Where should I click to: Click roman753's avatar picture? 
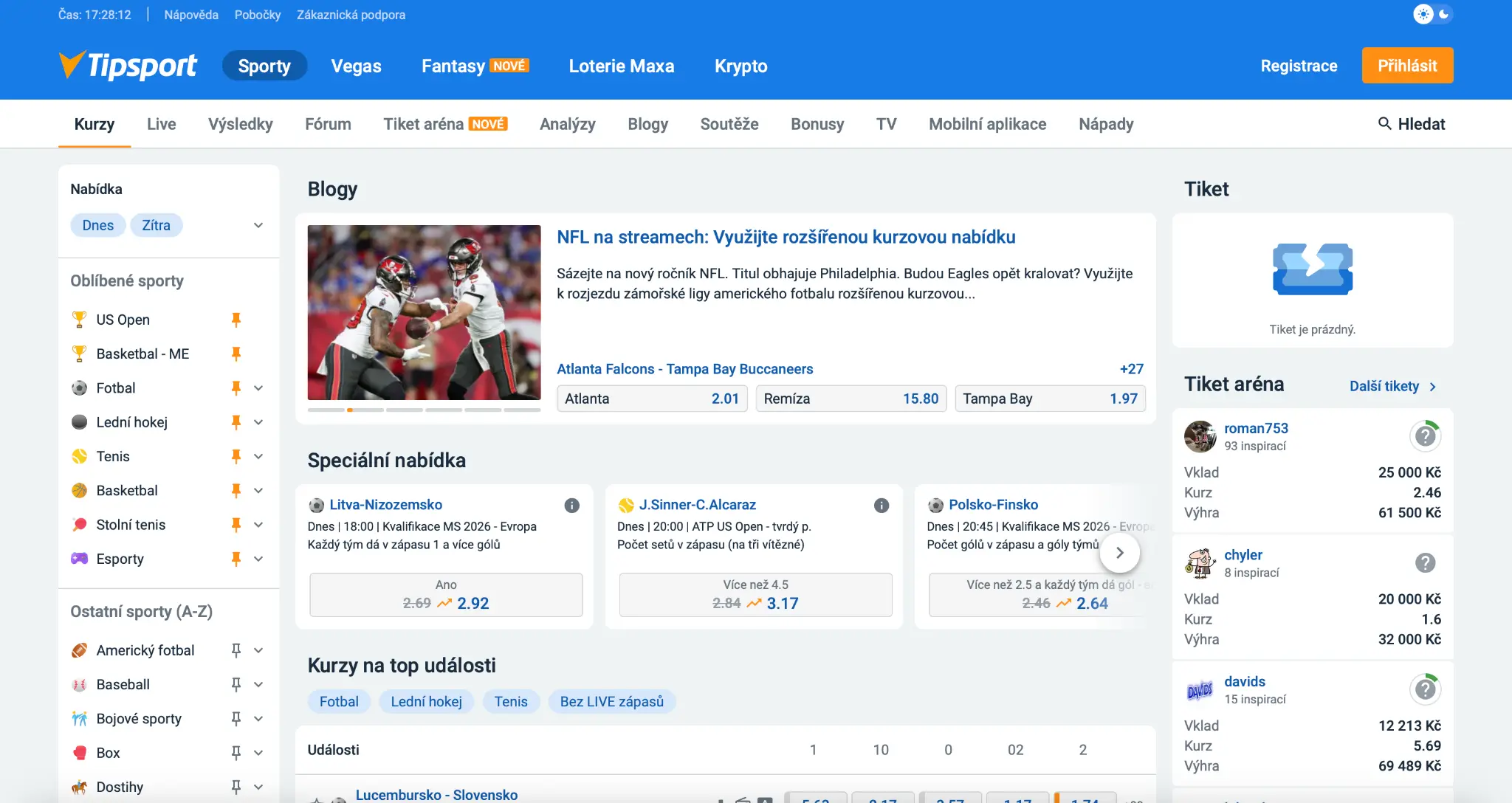coord(1200,436)
